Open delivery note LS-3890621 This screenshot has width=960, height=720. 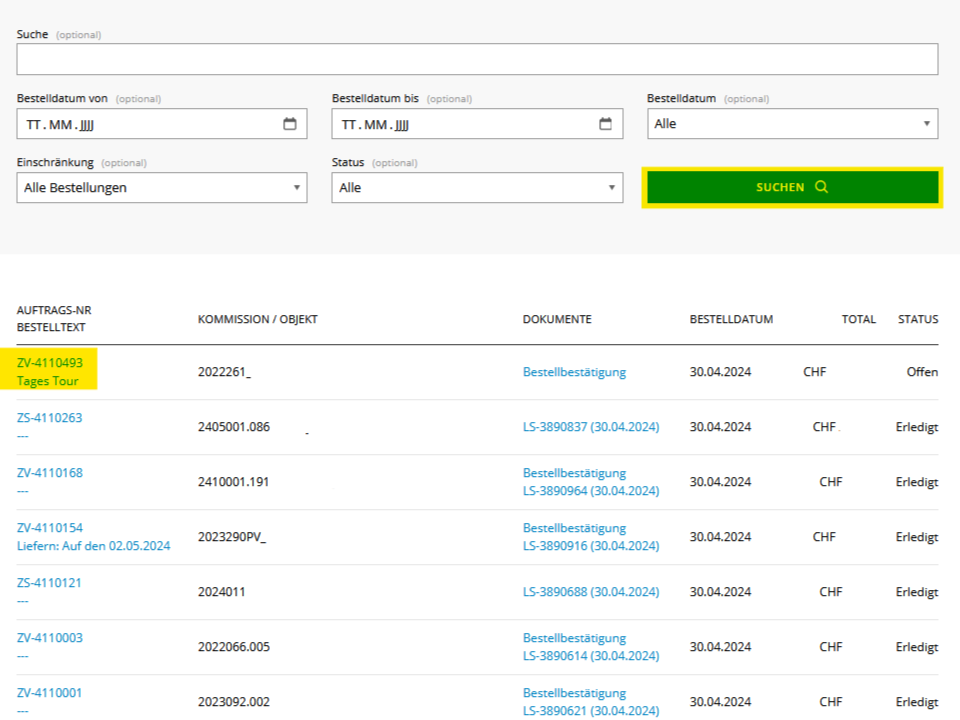[x=591, y=711]
